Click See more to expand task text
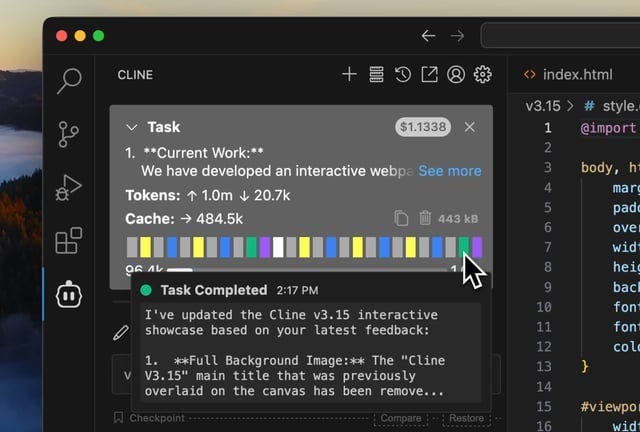The width and height of the screenshot is (640, 432). coord(450,171)
